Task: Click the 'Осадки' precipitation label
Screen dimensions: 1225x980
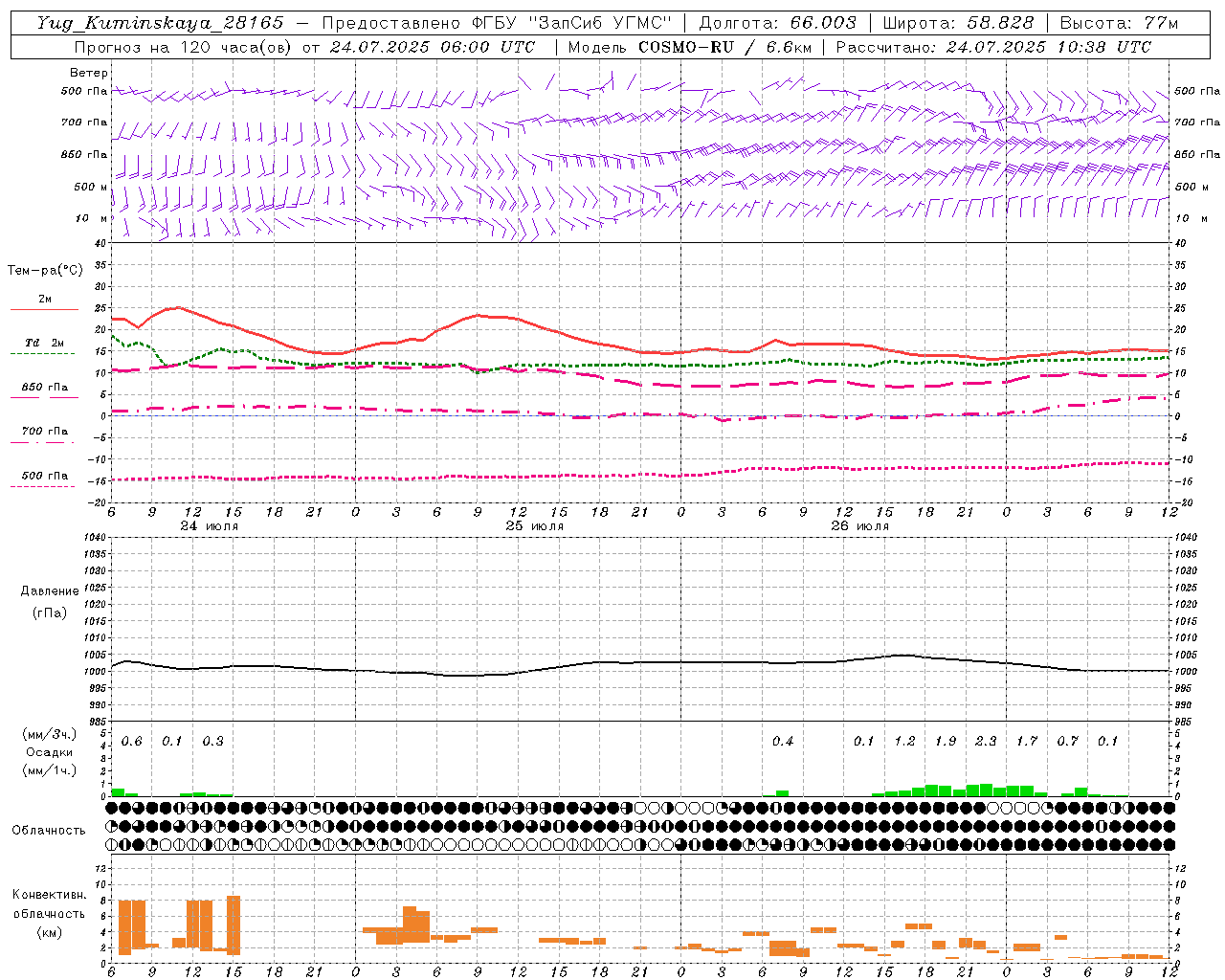Action: 50,752
